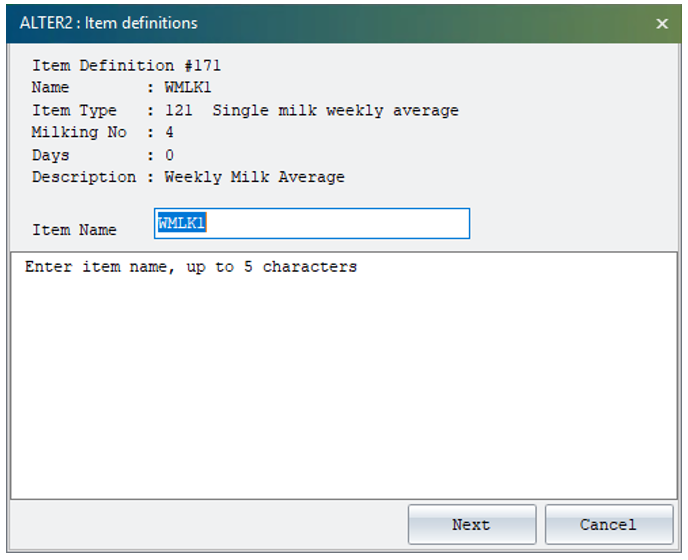Image resolution: width=688 pixels, height=560 pixels.
Task: Cancel the item definition edit
Action: 609,524
